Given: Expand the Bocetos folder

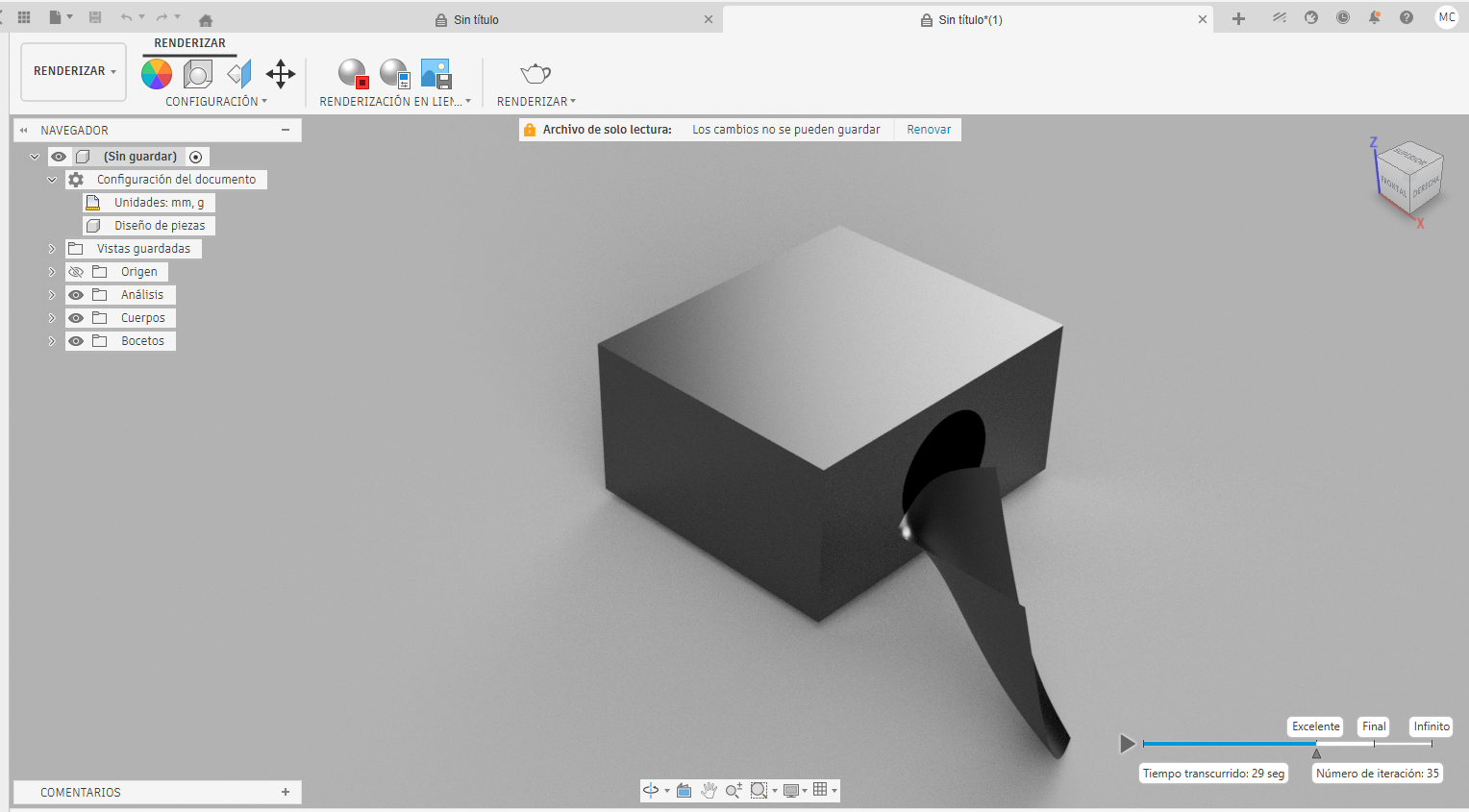Looking at the screenshot, I should 52,341.
